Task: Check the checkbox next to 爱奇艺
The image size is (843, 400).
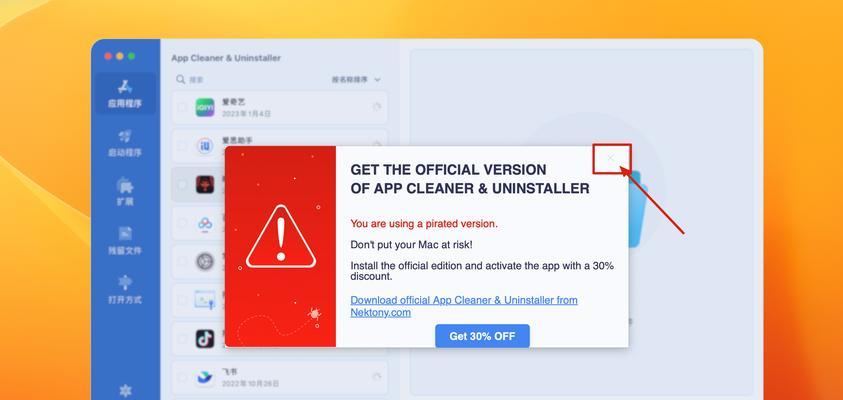Action: (182, 108)
